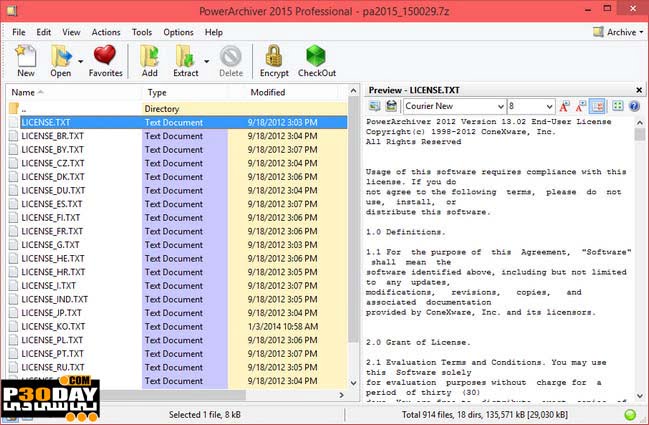Close the Preview panel
This screenshot has height=425, width=649.
tap(639, 90)
